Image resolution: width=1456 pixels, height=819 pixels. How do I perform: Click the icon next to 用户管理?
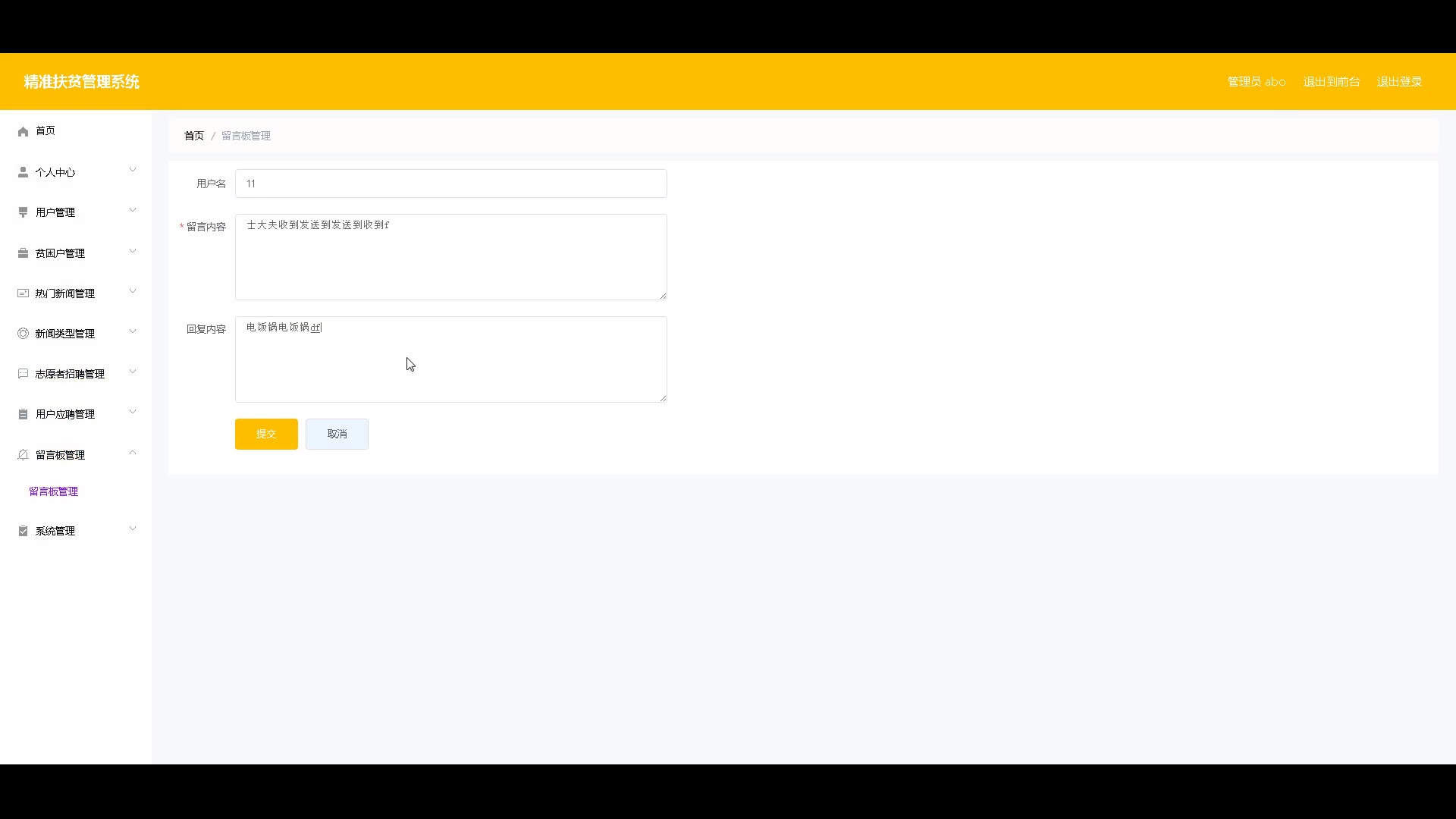point(23,212)
